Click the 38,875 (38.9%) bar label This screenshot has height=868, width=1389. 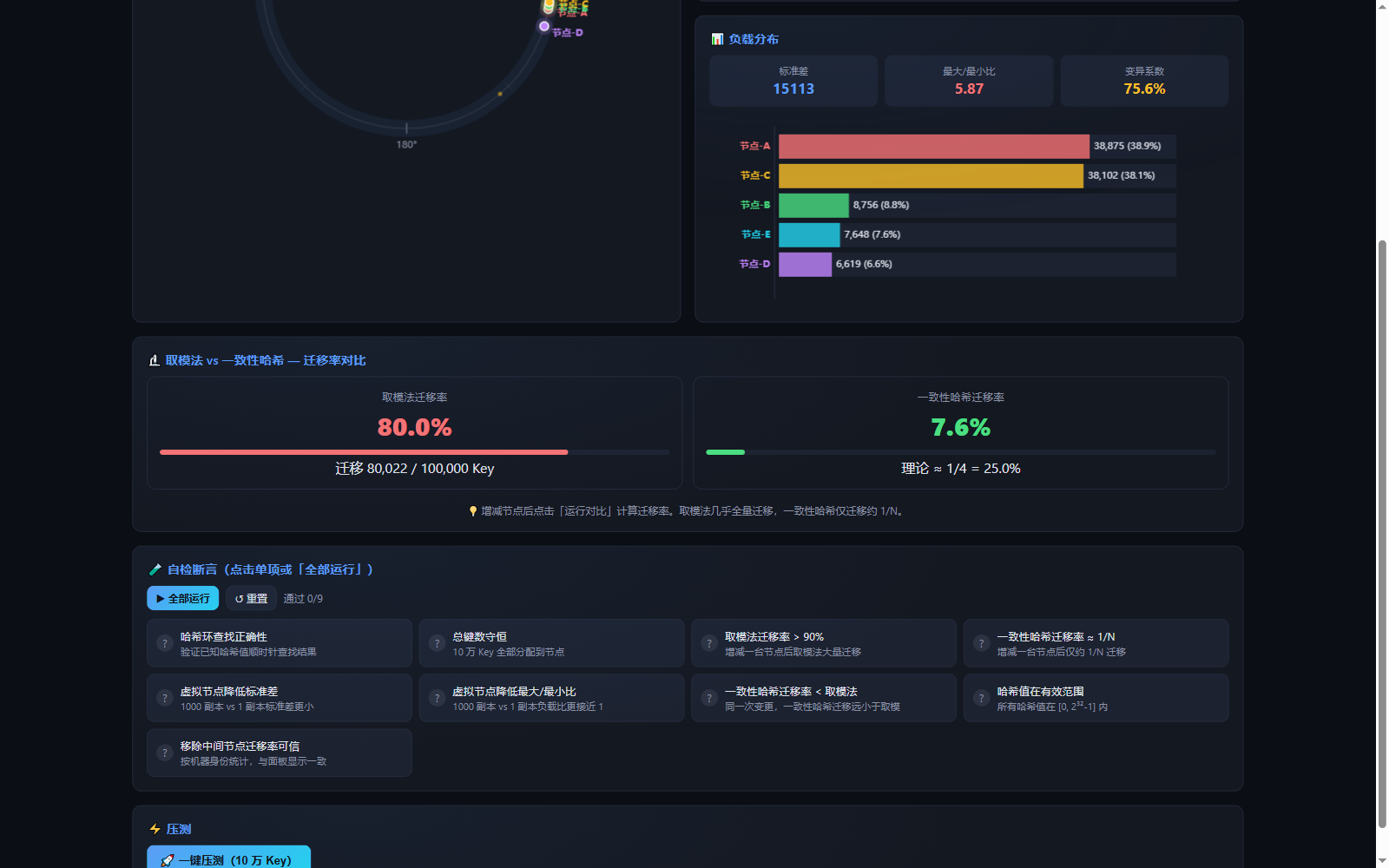(1127, 146)
